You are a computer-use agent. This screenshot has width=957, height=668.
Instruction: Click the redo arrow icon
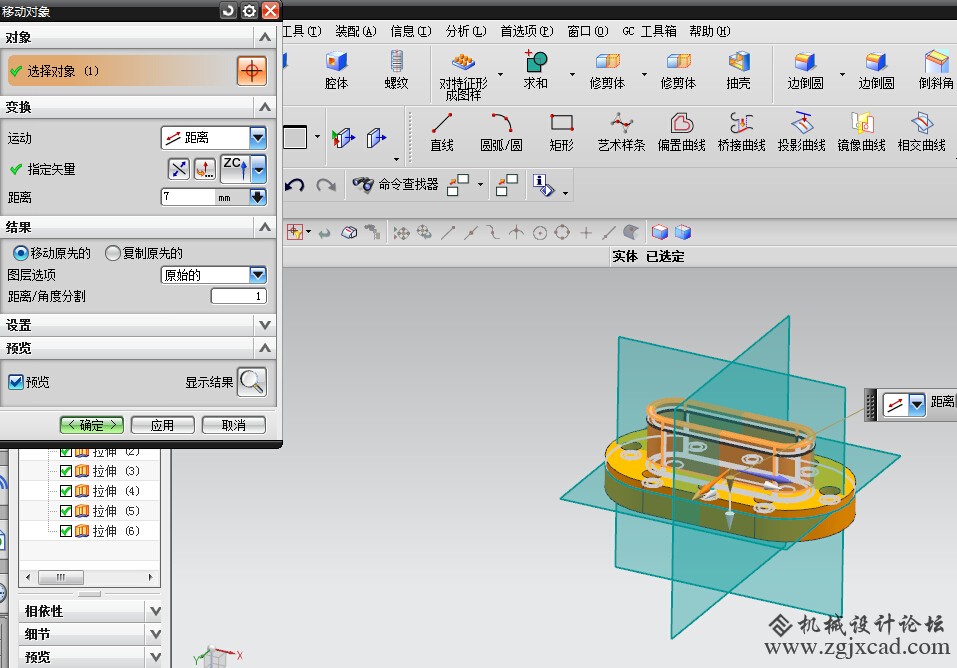point(326,184)
